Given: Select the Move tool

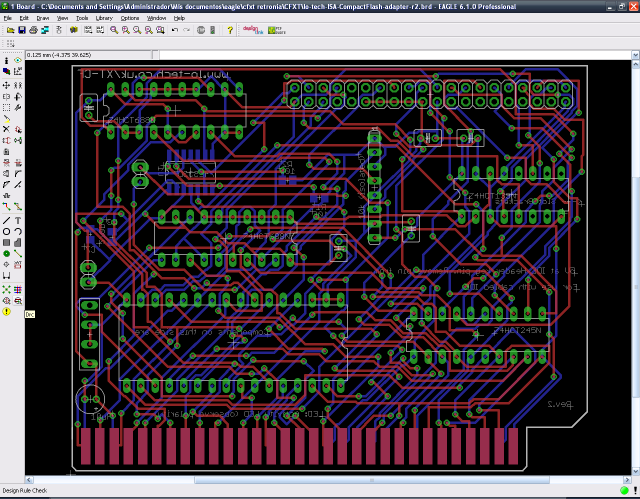Looking at the screenshot, I should 6,85.
